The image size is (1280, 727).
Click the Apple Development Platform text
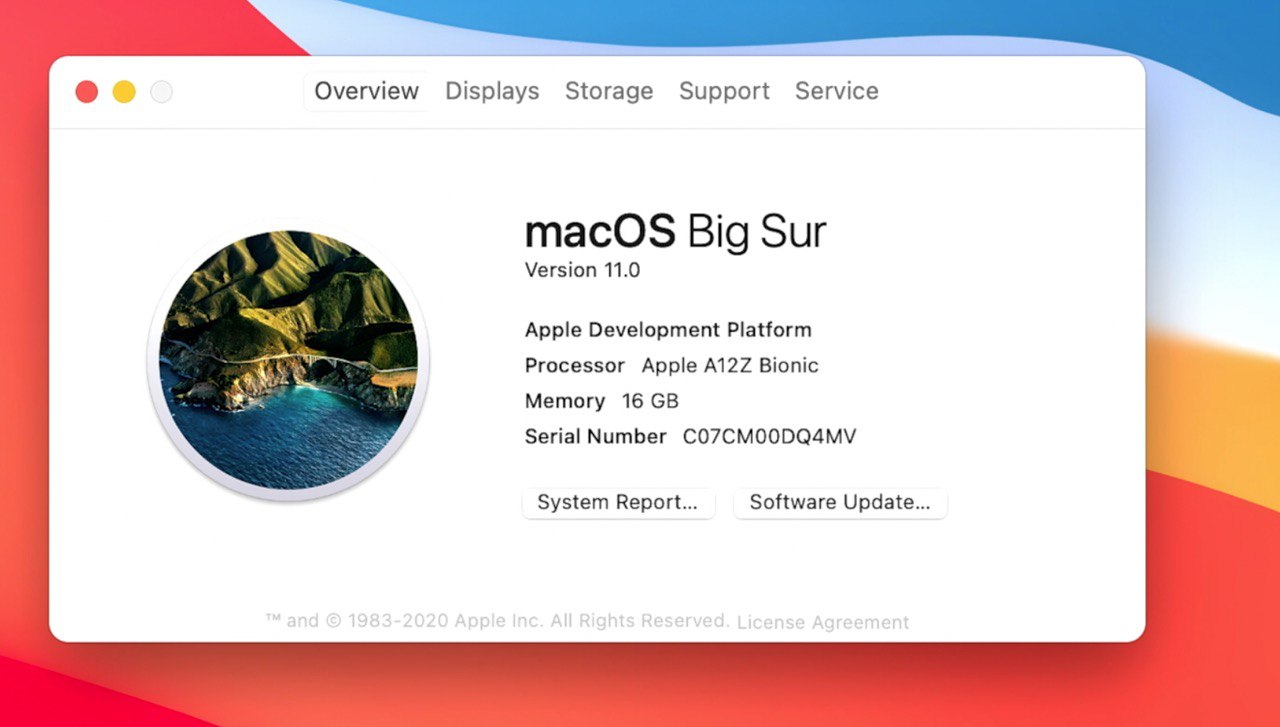pyautogui.click(x=668, y=330)
